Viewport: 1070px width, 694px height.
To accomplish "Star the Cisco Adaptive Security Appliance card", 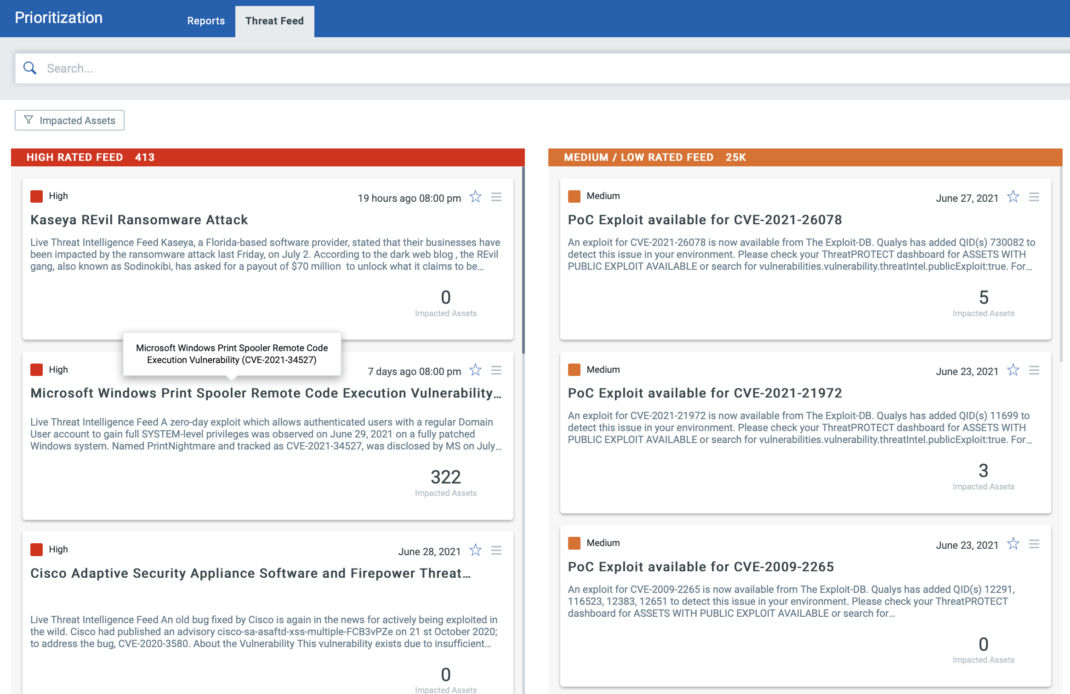I will click(x=476, y=550).
